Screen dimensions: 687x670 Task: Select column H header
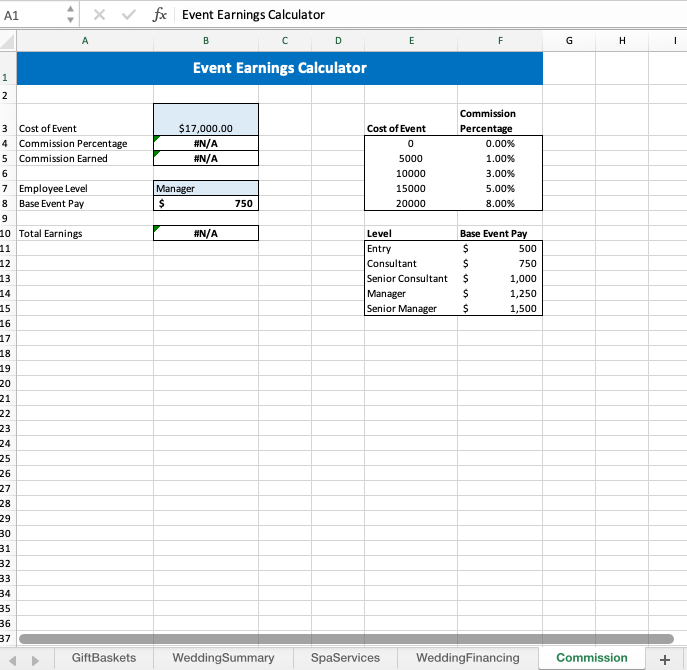click(x=622, y=41)
